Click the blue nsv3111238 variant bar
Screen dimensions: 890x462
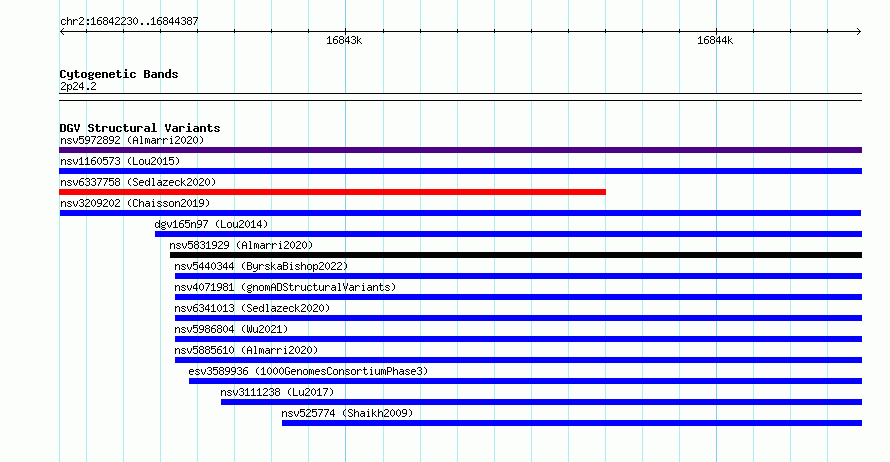click(x=541, y=402)
